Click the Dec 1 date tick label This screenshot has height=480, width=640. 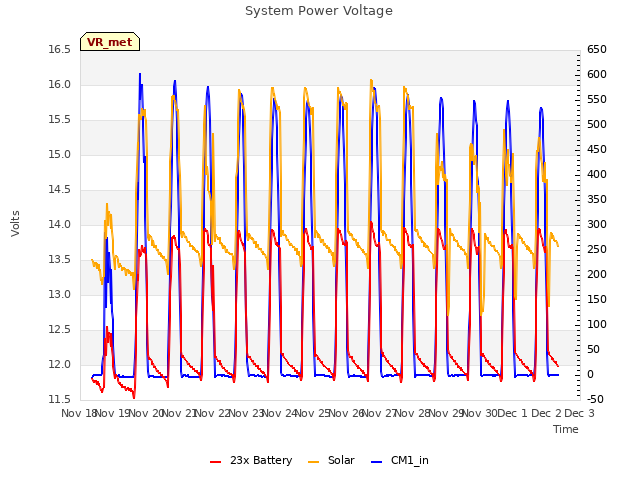513,413
